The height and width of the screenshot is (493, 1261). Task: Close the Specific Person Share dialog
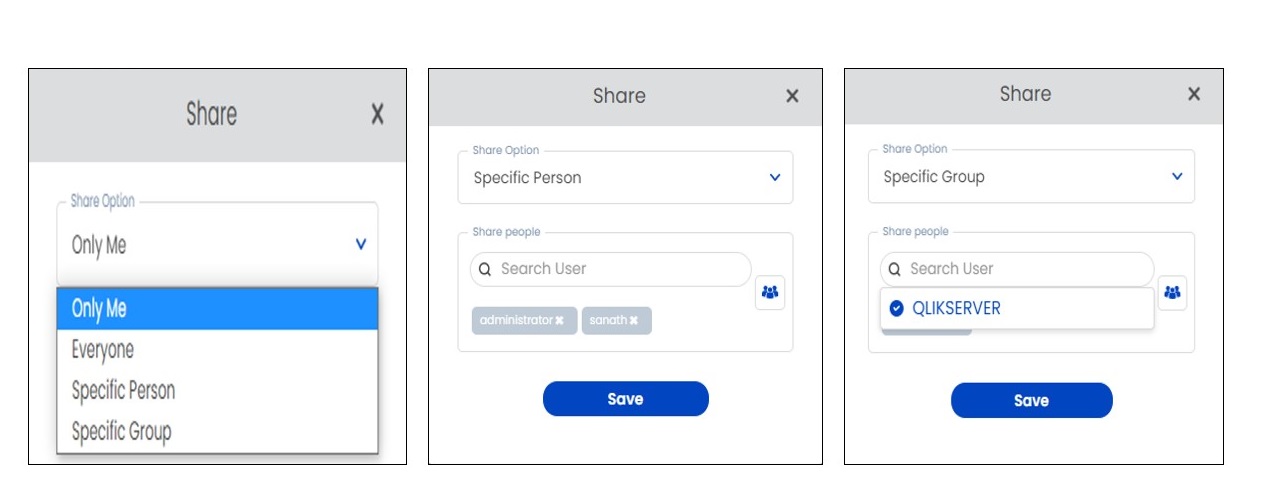point(792,96)
